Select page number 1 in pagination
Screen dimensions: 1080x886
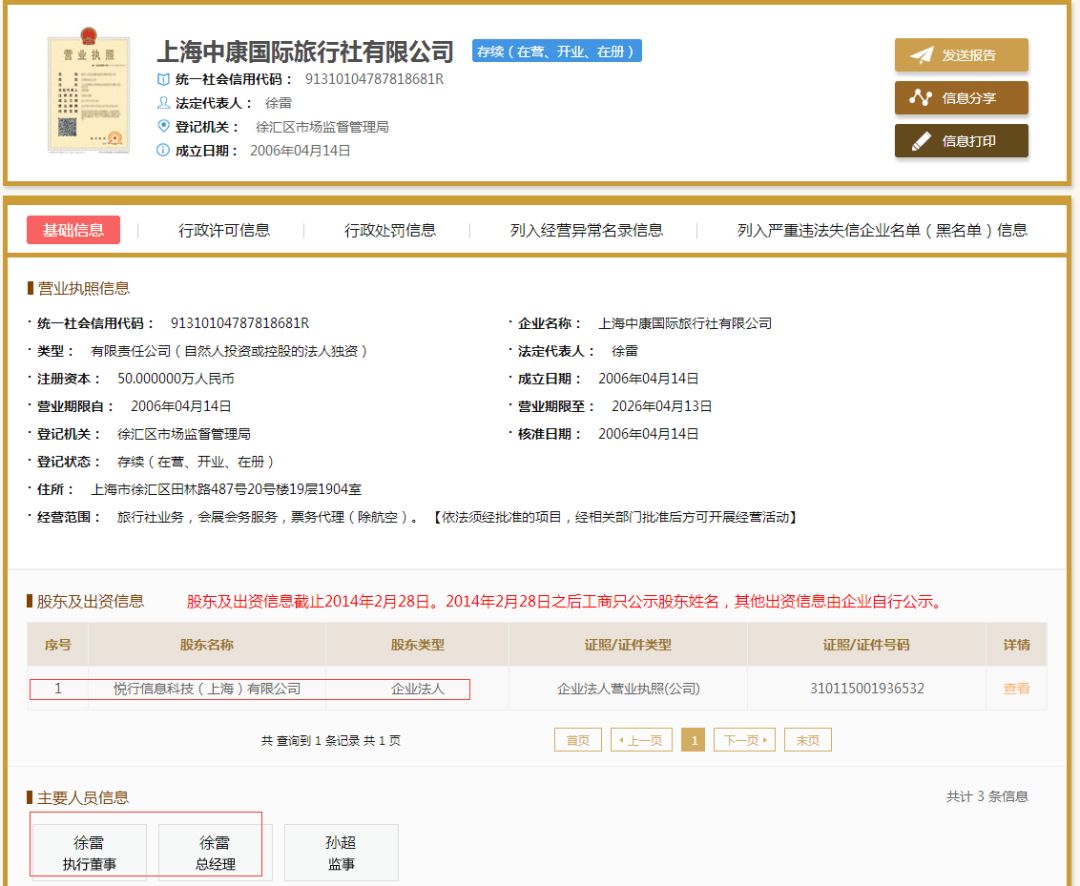tap(694, 739)
